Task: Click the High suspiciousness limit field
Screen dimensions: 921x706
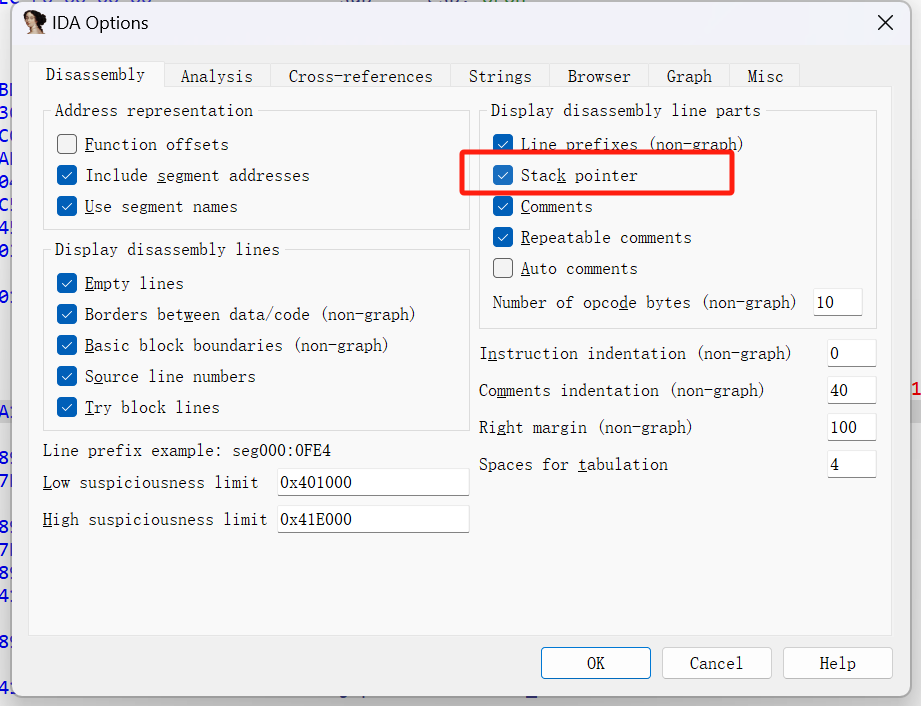Action: coord(373,519)
